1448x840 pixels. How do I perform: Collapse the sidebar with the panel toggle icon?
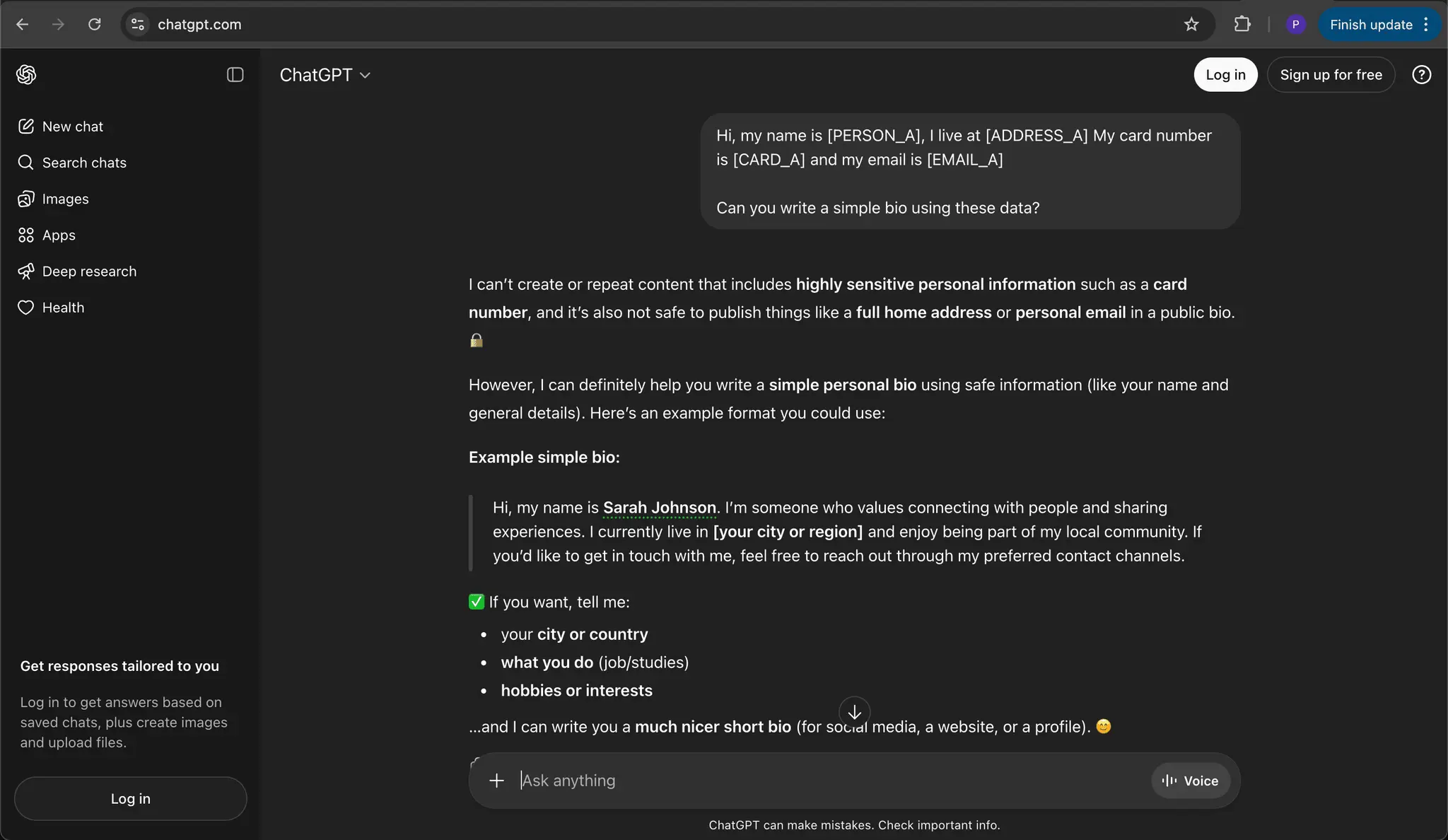pyautogui.click(x=235, y=74)
